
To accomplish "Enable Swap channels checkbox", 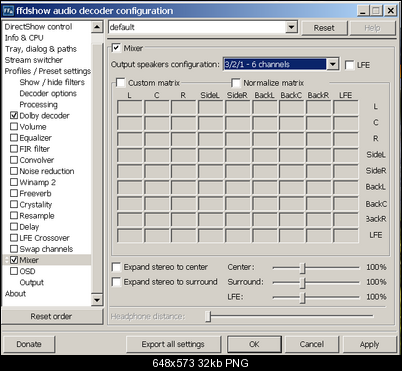I will coord(14,249).
